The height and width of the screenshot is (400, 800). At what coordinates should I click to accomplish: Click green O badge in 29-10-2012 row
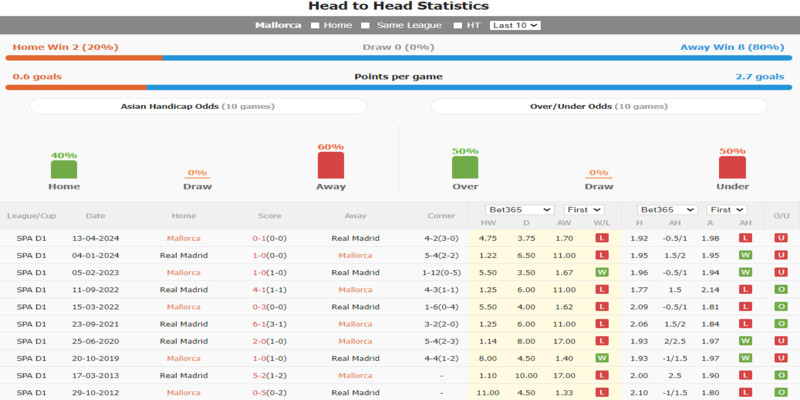[x=778, y=391]
